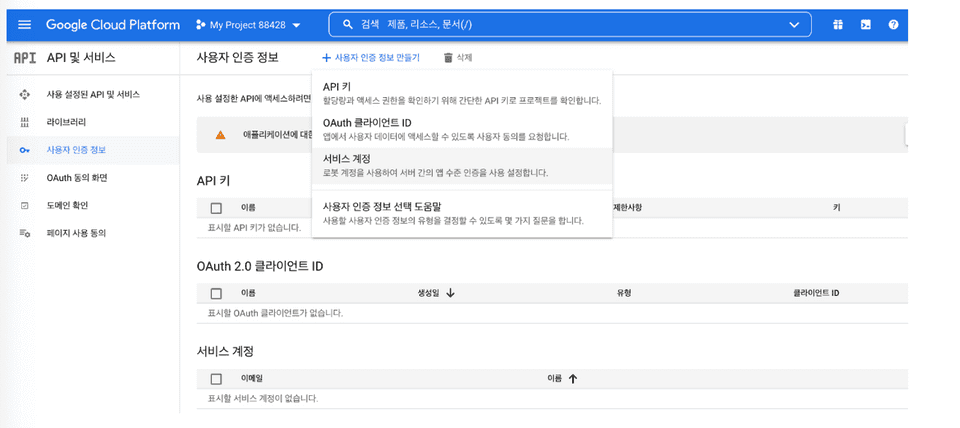The height and width of the screenshot is (428, 960).
Task: Click 이름 column header in API 키 table
Action: click(249, 208)
